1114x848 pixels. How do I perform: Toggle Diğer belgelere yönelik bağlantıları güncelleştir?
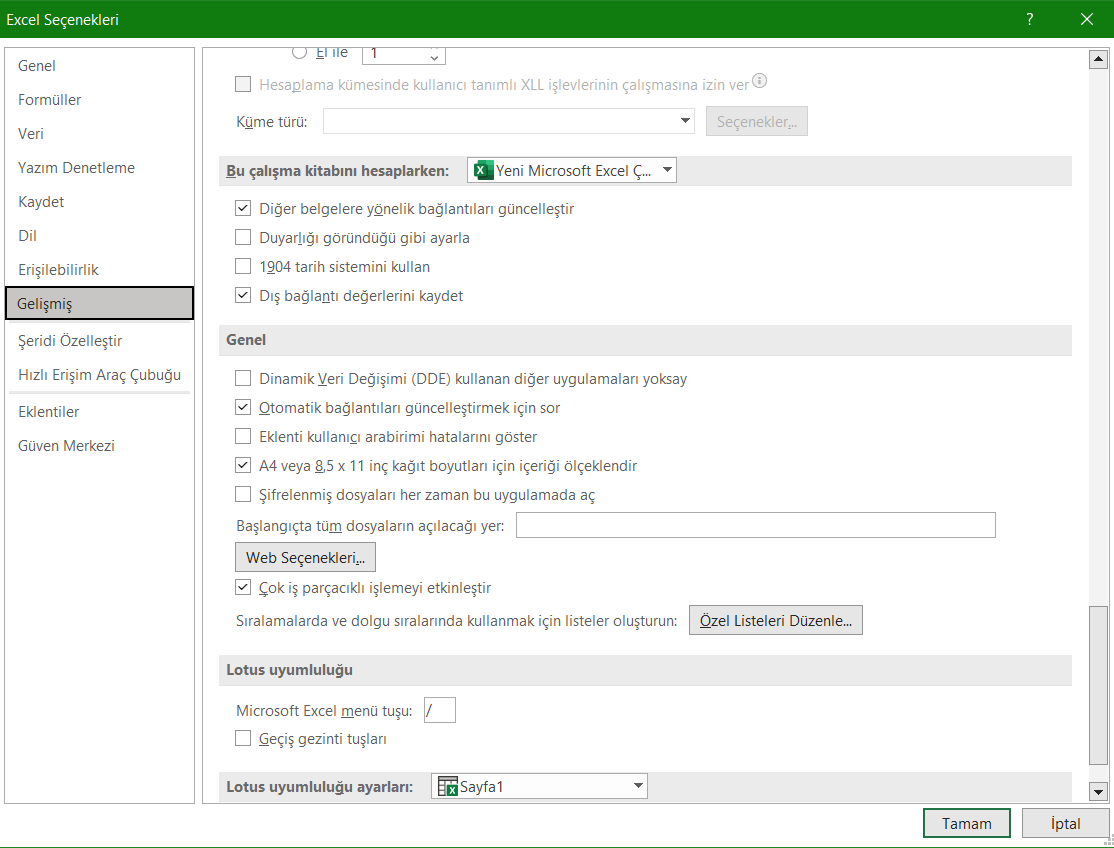tap(243, 208)
